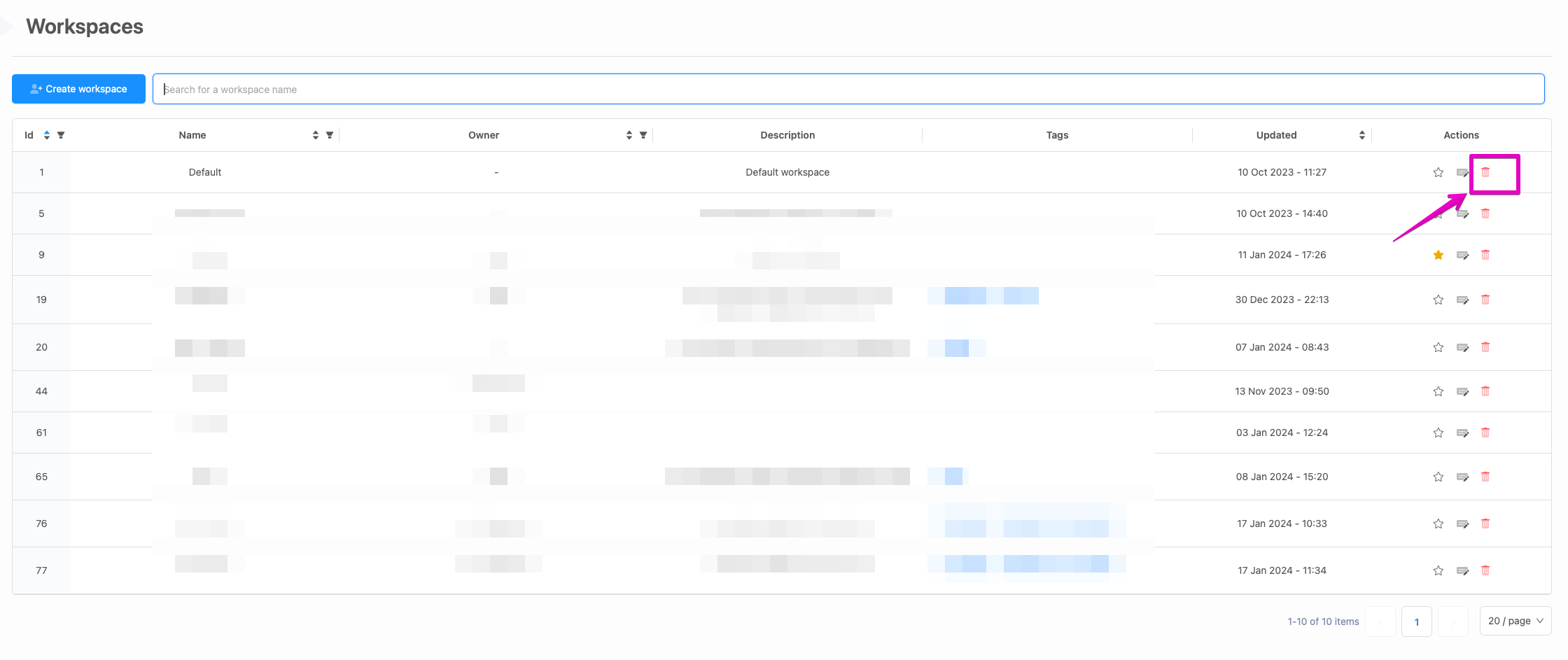Select page 1 in the pagination
The height and width of the screenshot is (660, 1568).
(1417, 621)
